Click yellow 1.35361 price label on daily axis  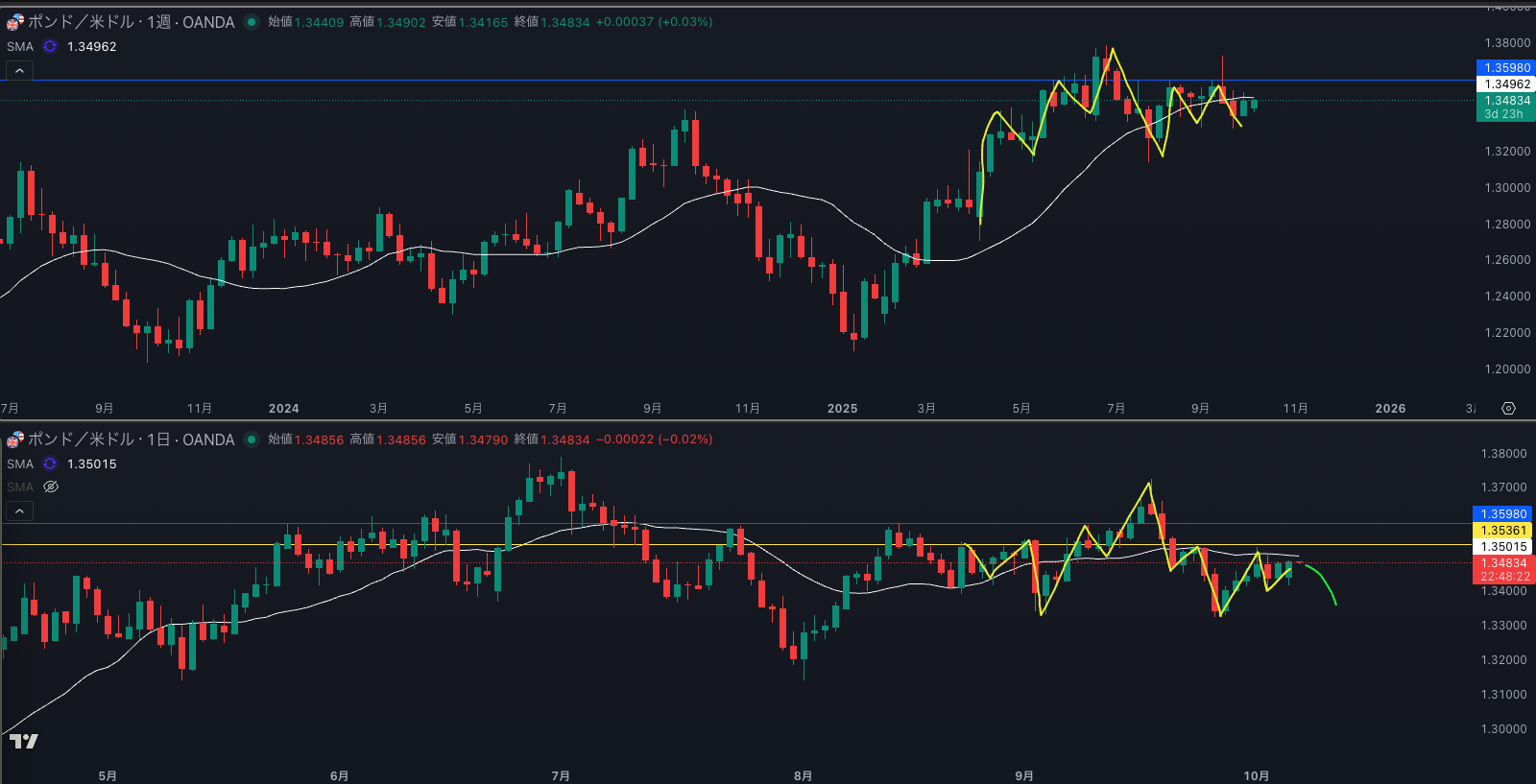pos(1502,531)
